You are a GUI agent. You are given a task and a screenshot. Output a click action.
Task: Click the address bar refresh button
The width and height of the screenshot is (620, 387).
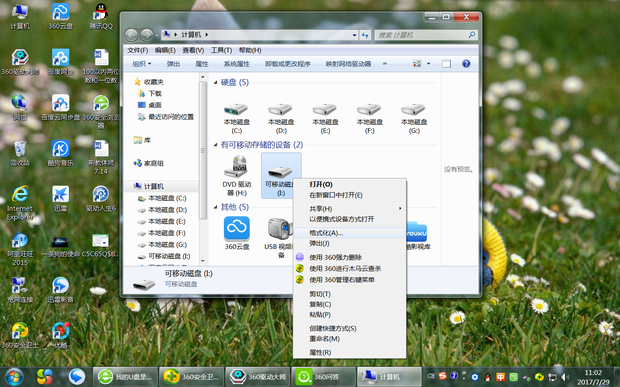(365, 35)
